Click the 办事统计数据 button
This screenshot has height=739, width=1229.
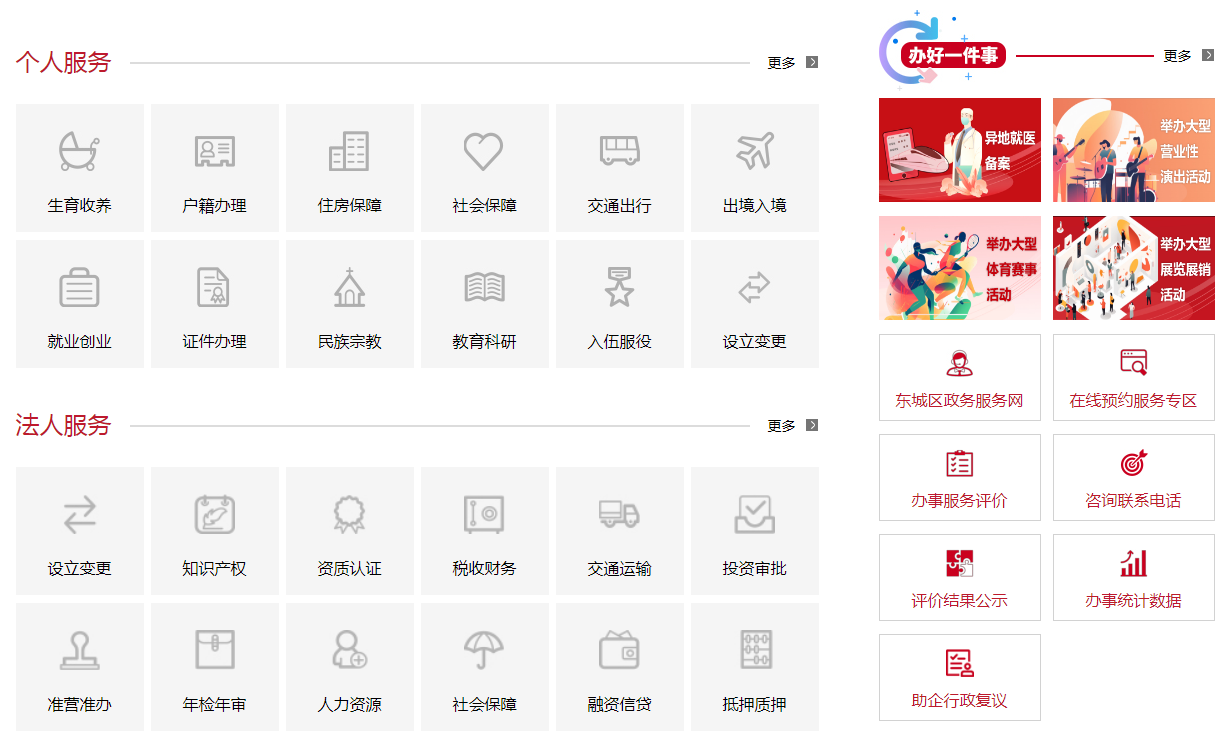1133,578
